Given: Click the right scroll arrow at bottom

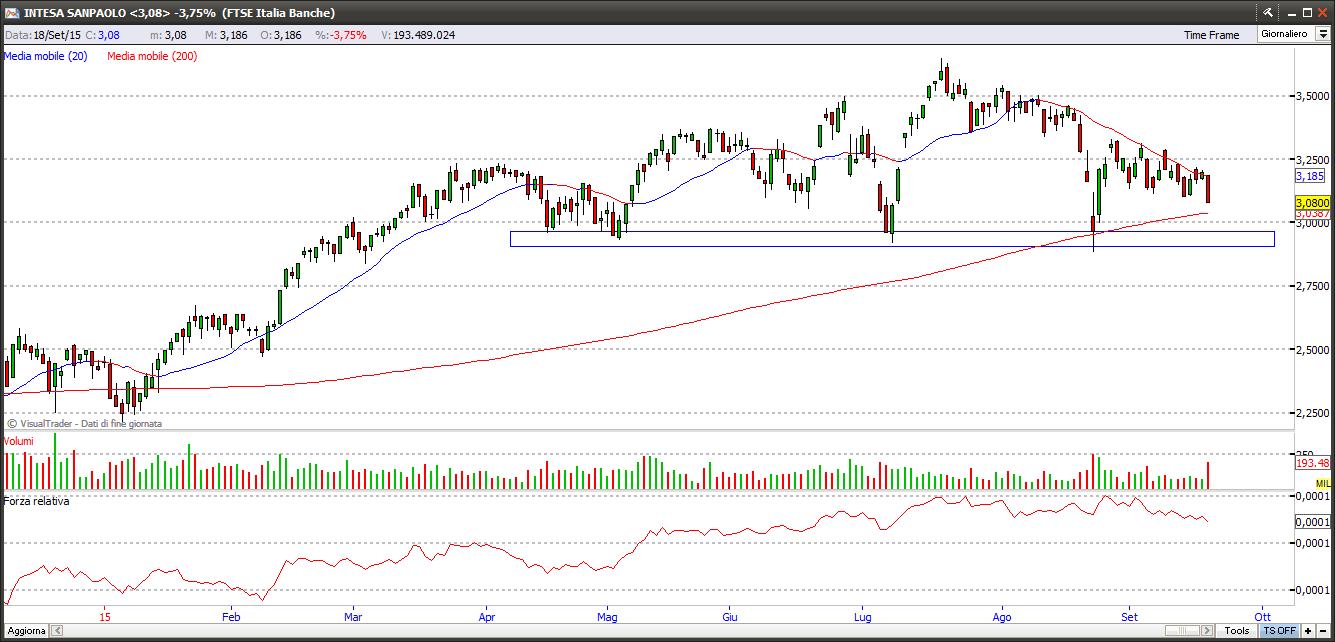Looking at the screenshot, I should point(1207,630).
